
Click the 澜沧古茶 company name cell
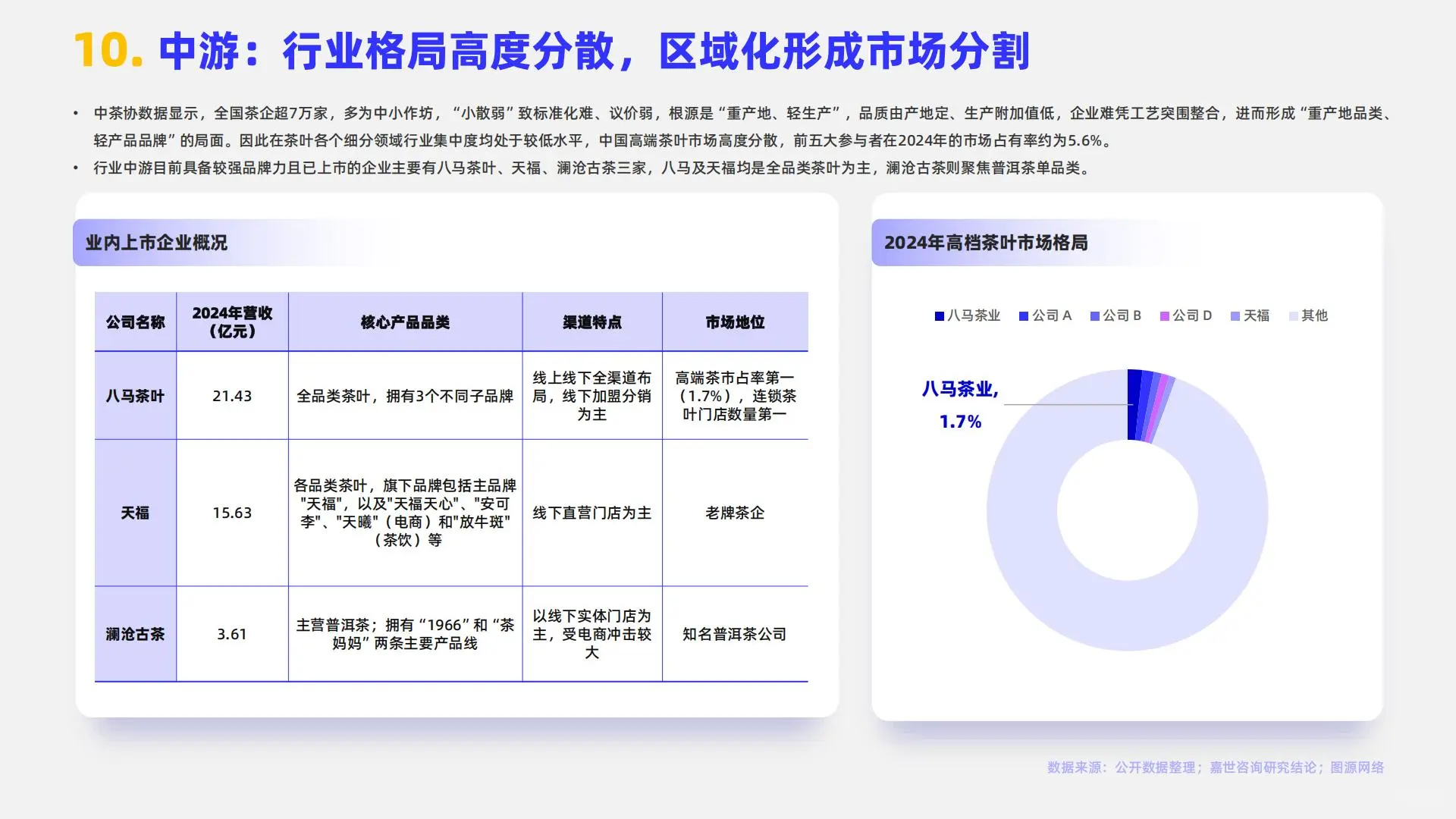(x=135, y=635)
